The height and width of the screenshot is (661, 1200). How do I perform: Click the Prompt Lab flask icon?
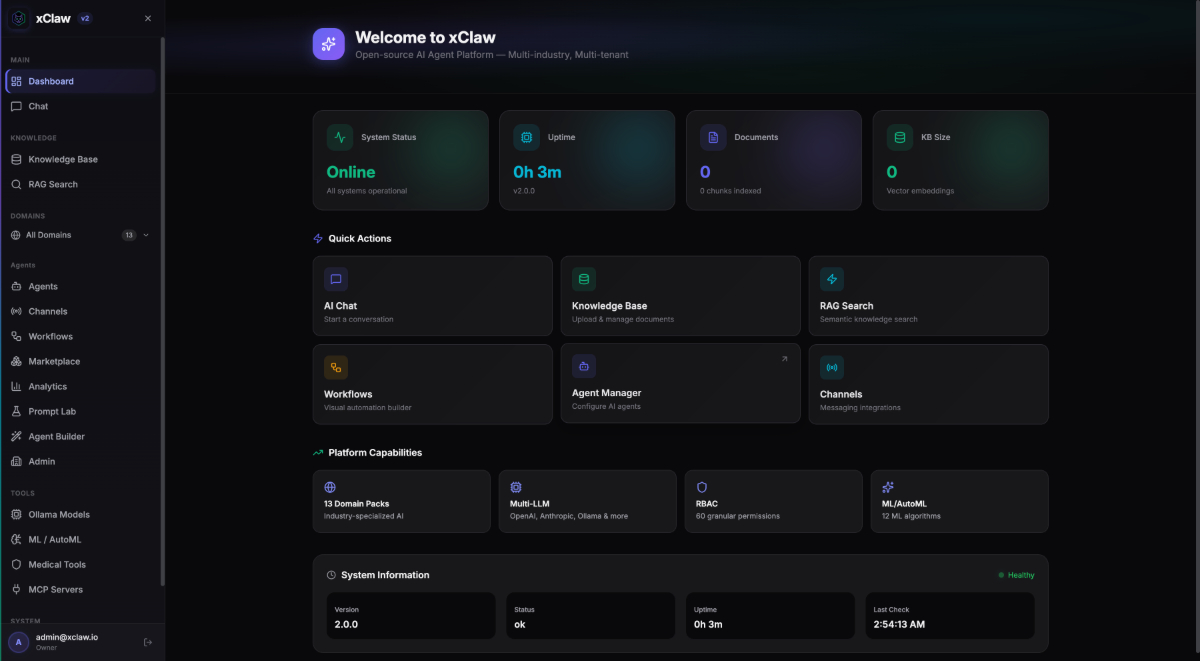point(16,411)
